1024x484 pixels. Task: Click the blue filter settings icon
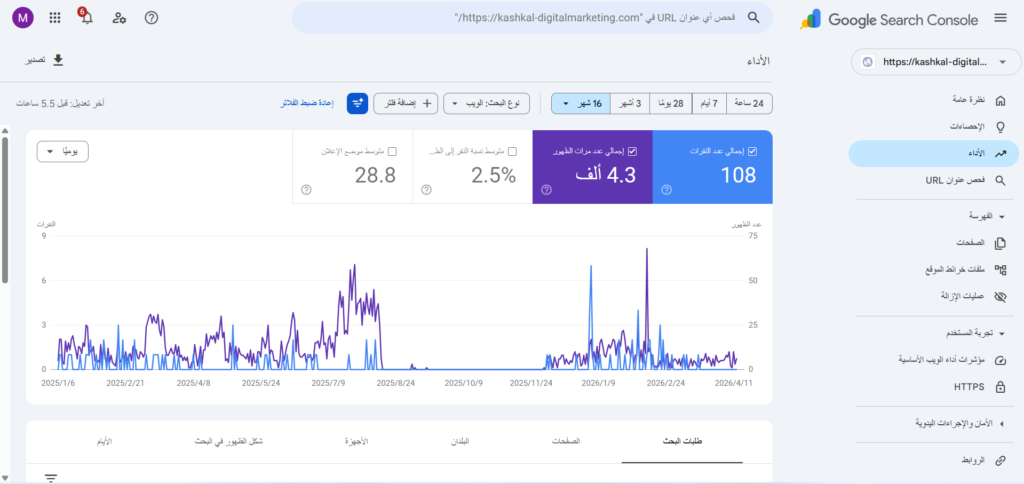tap(357, 103)
